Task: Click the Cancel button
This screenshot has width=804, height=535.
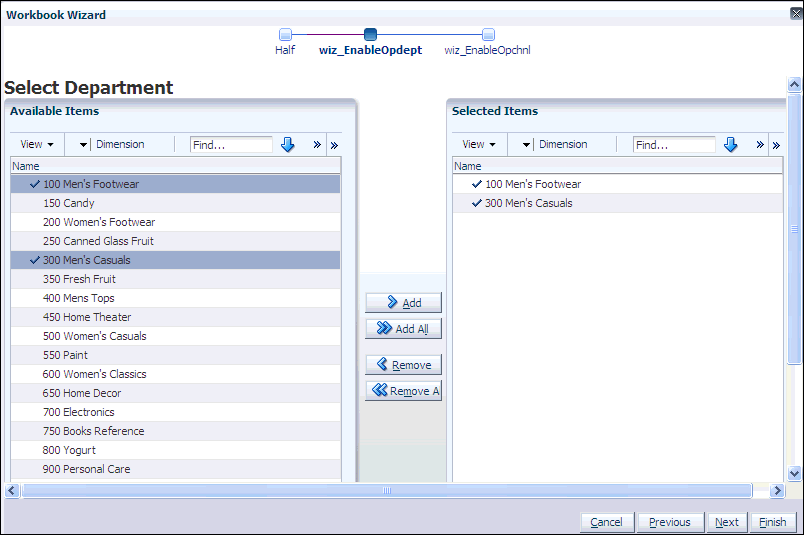Action: pyautogui.click(x=607, y=522)
